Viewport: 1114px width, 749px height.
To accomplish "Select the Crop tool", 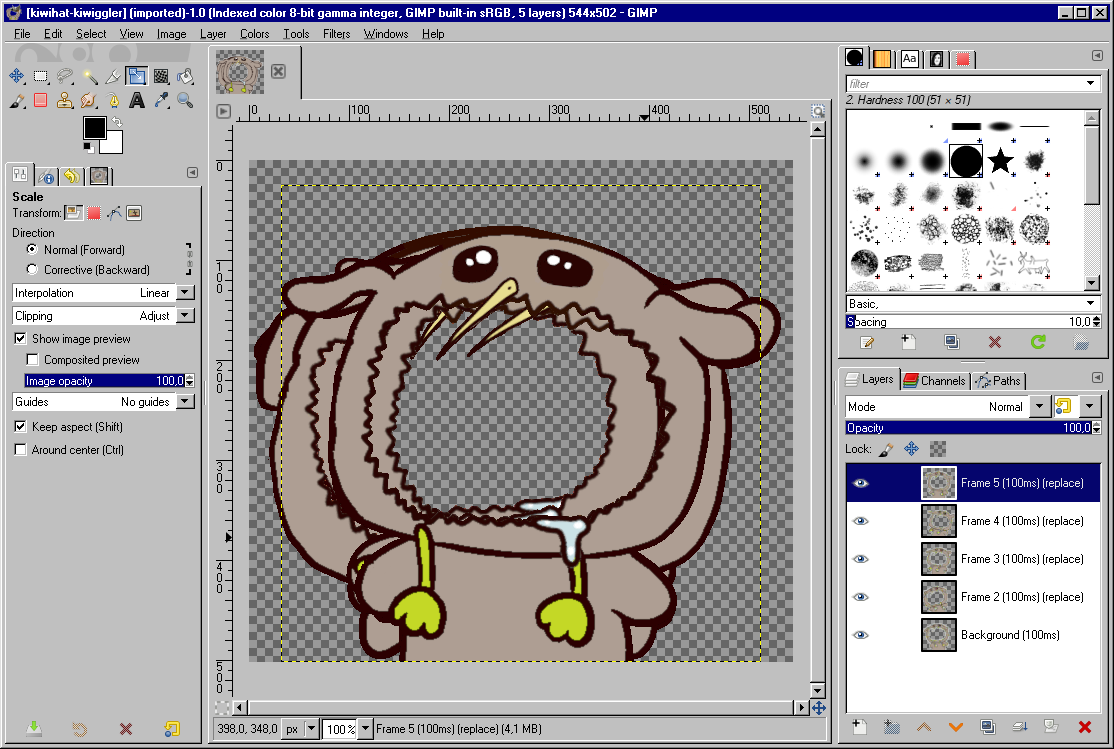I will (113, 76).
